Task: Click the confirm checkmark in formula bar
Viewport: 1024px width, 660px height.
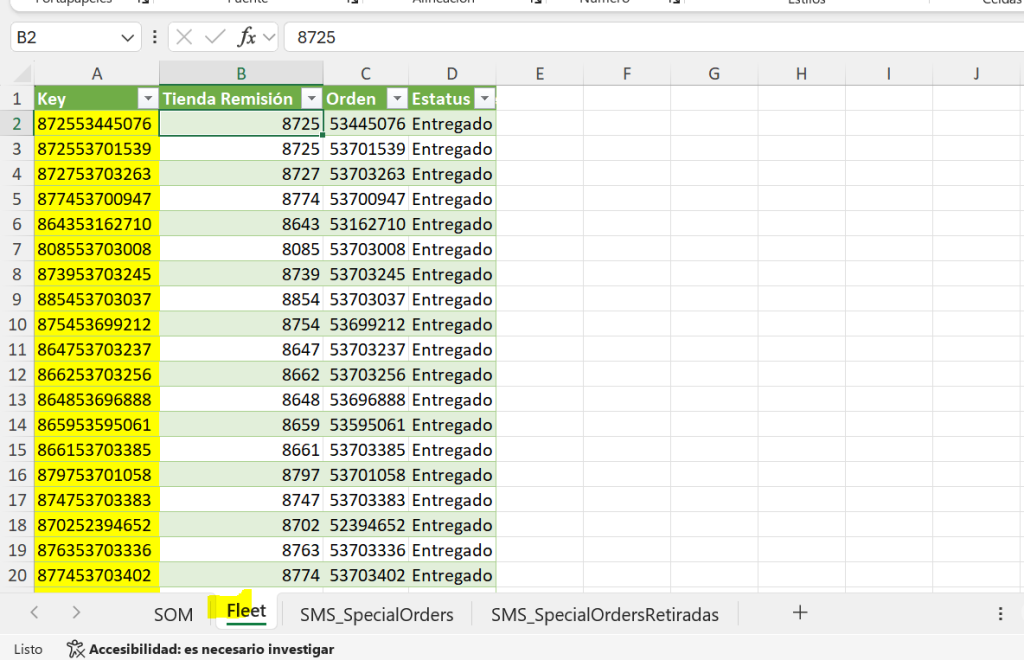Action: click(x=215, y=37)
